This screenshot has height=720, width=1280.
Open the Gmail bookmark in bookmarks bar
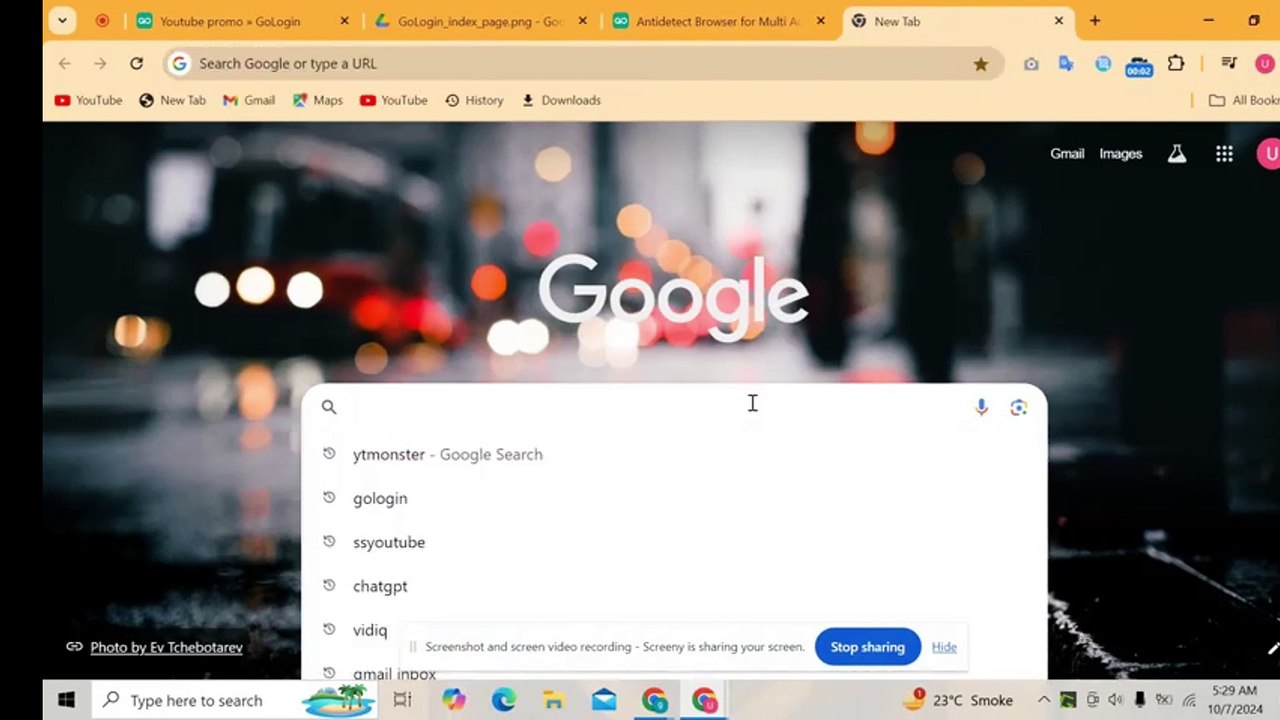[x=249, y=100]
